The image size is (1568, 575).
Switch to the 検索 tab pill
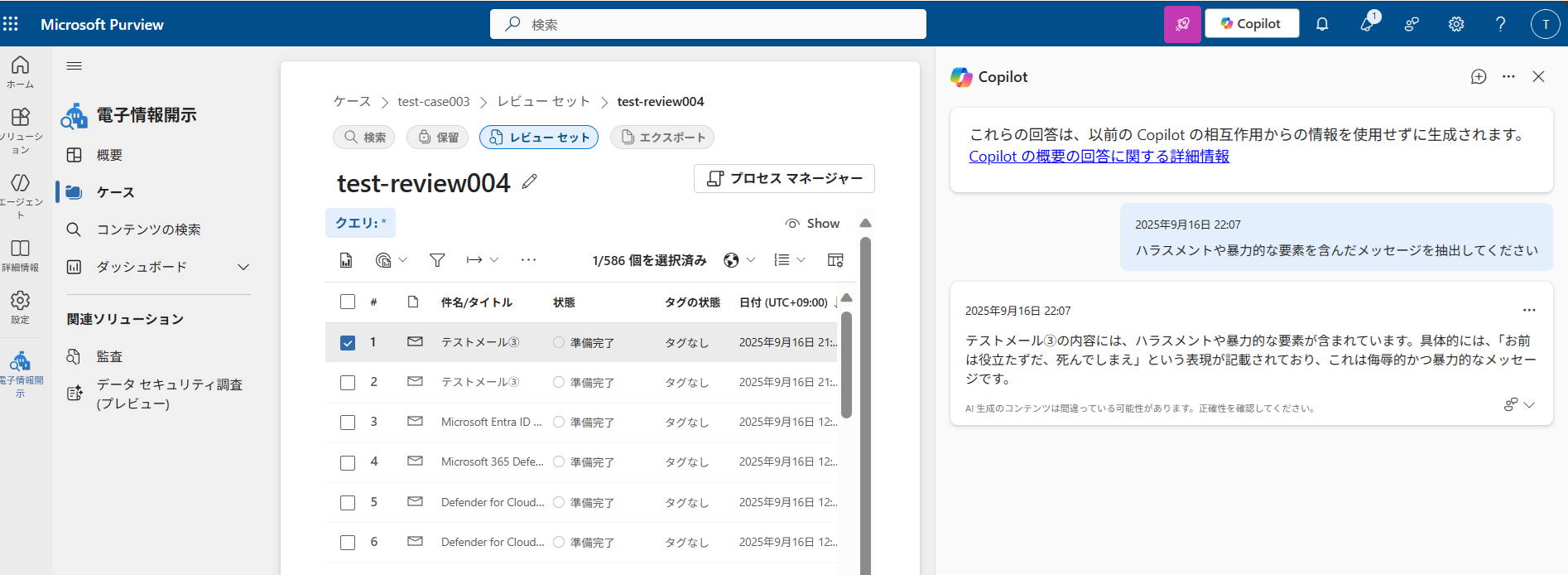(364, 137)
